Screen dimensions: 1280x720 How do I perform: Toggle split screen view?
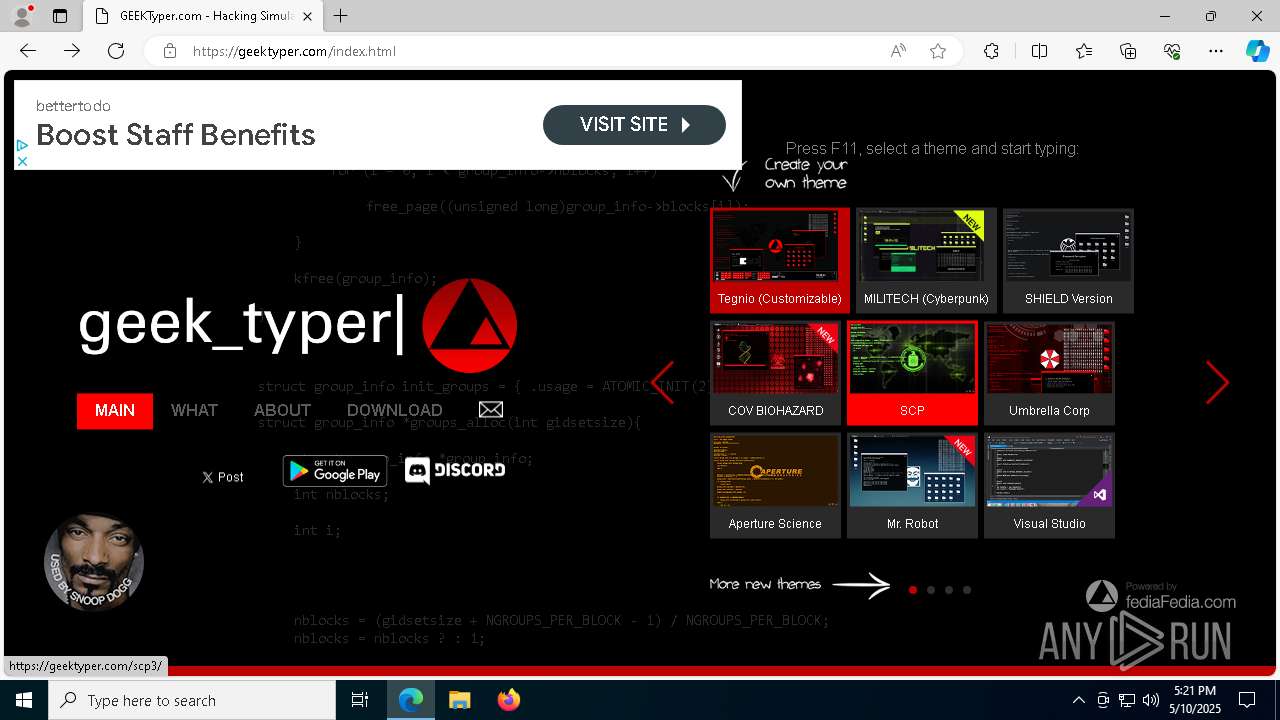tap(1039, 51)
